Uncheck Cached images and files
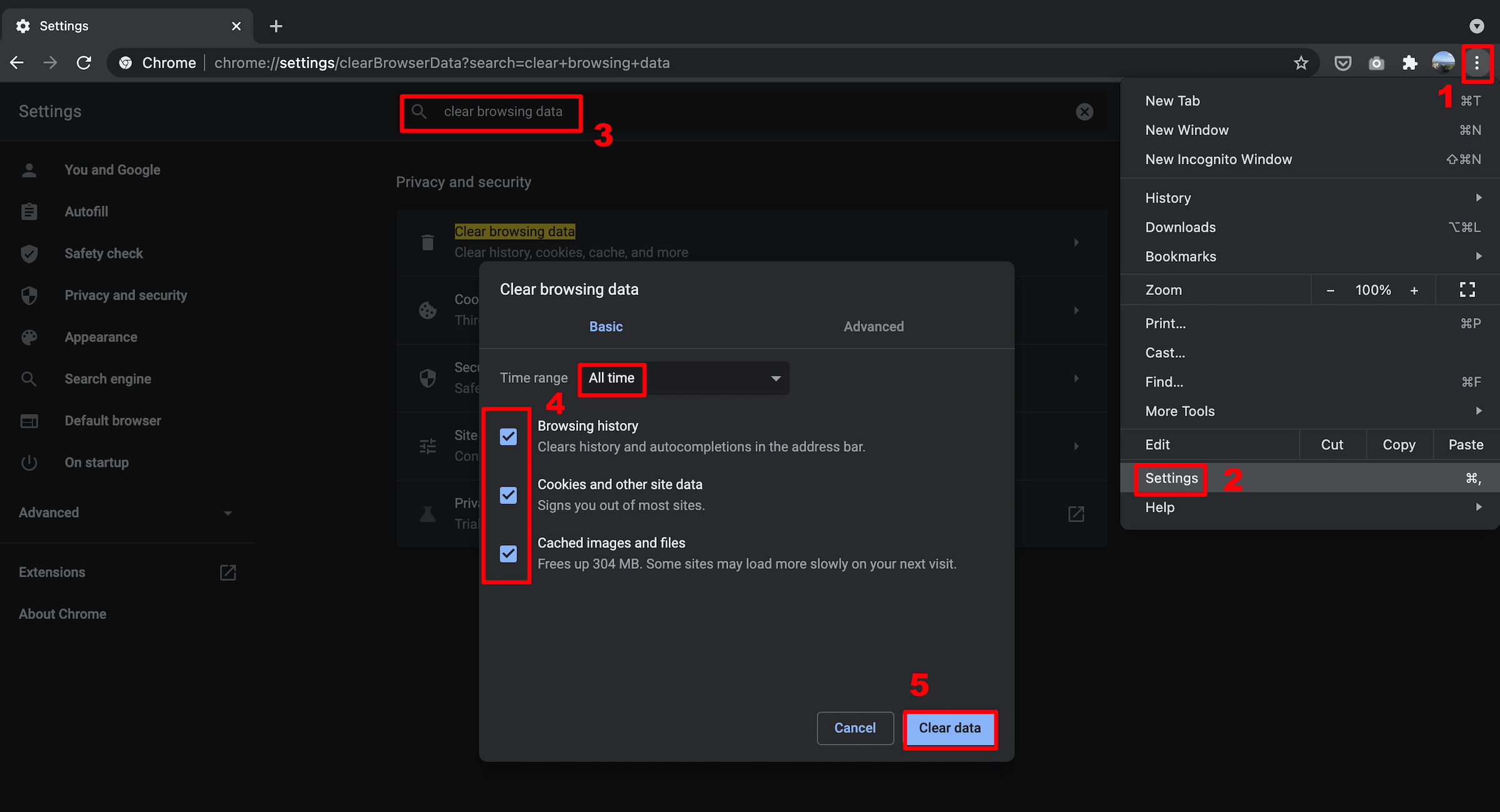The height and width of the screenshot is (812, 1500). [x=507, y=554]
